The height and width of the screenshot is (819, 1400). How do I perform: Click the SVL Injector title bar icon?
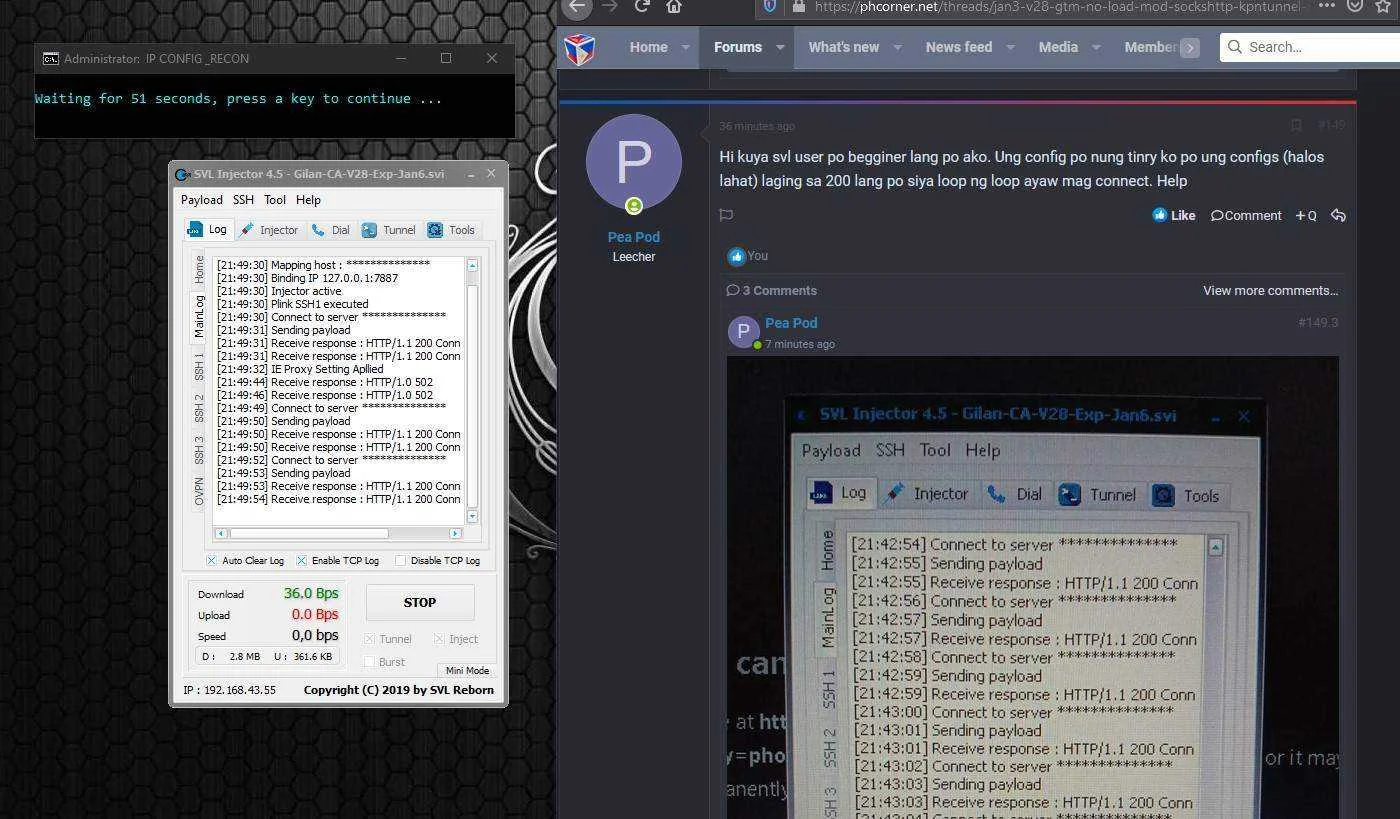(x=182, y=174)
